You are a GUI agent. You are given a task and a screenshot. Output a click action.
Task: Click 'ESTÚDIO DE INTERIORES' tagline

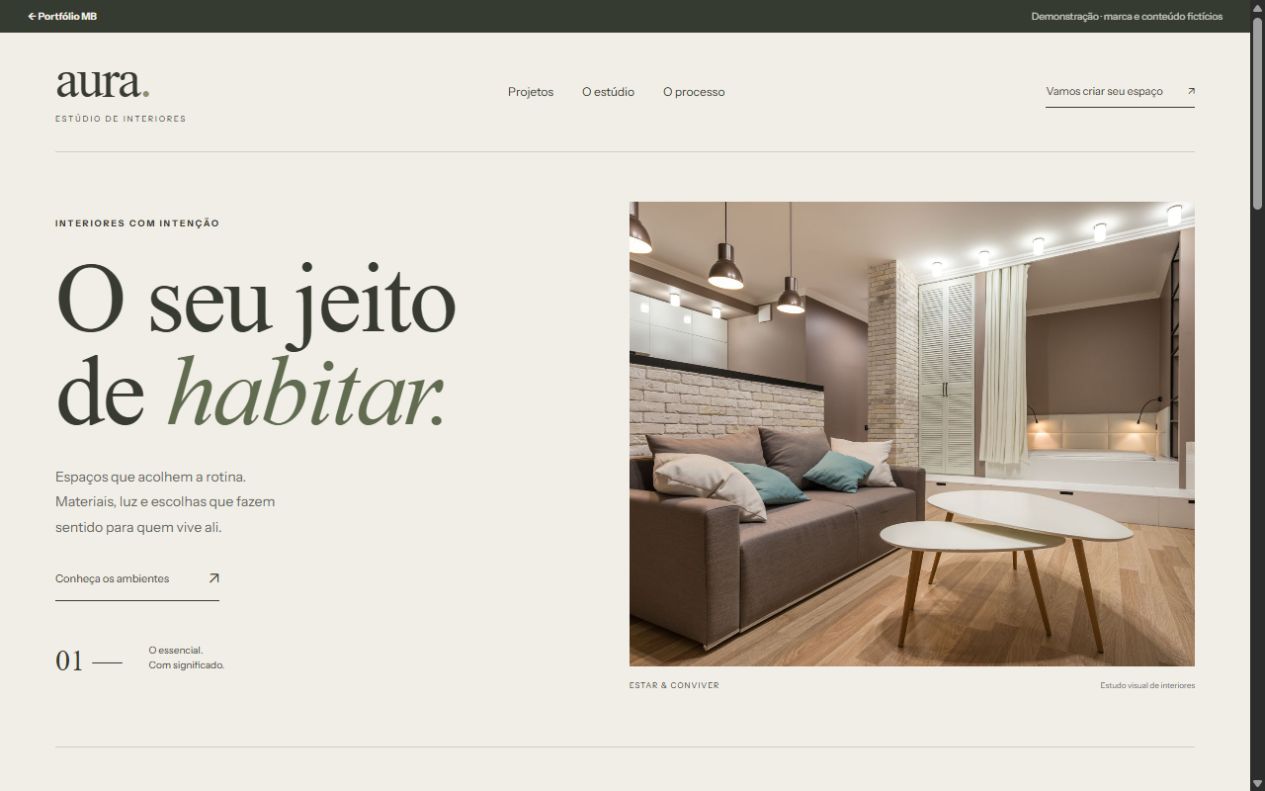coord(120,119)
